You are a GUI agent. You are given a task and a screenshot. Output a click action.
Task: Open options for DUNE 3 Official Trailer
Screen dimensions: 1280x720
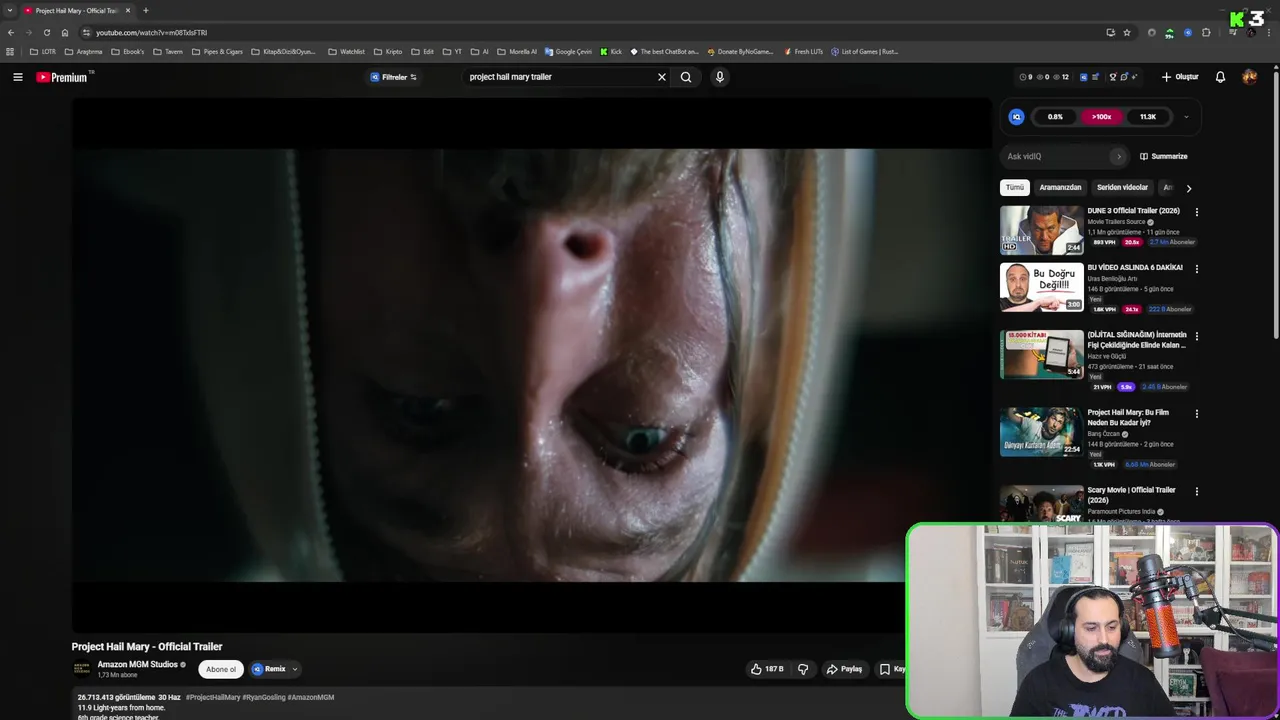(1196, 212)
